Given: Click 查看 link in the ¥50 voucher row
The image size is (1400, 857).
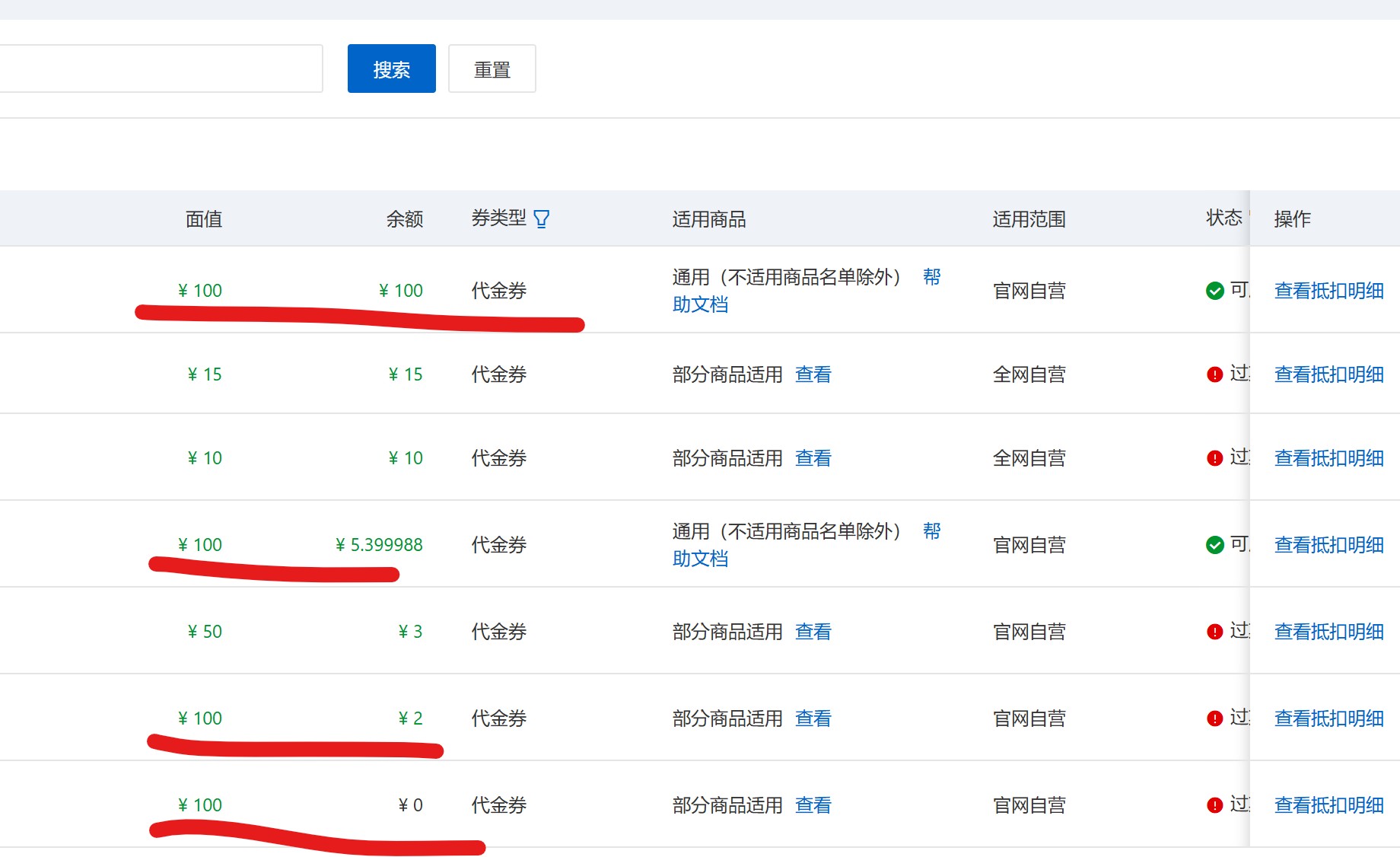Looking at the screenshot, I should tap(813, 632).
